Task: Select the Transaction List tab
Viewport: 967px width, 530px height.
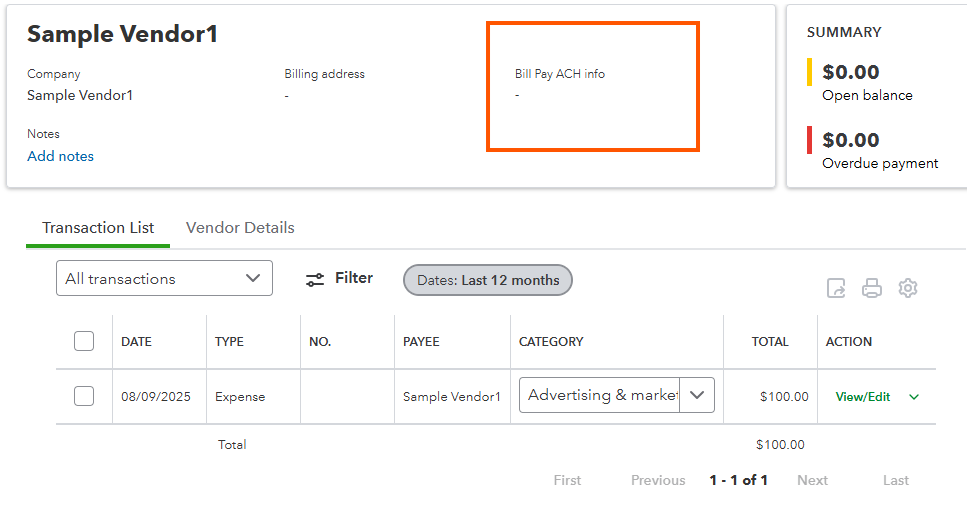Action: (98, 228)
